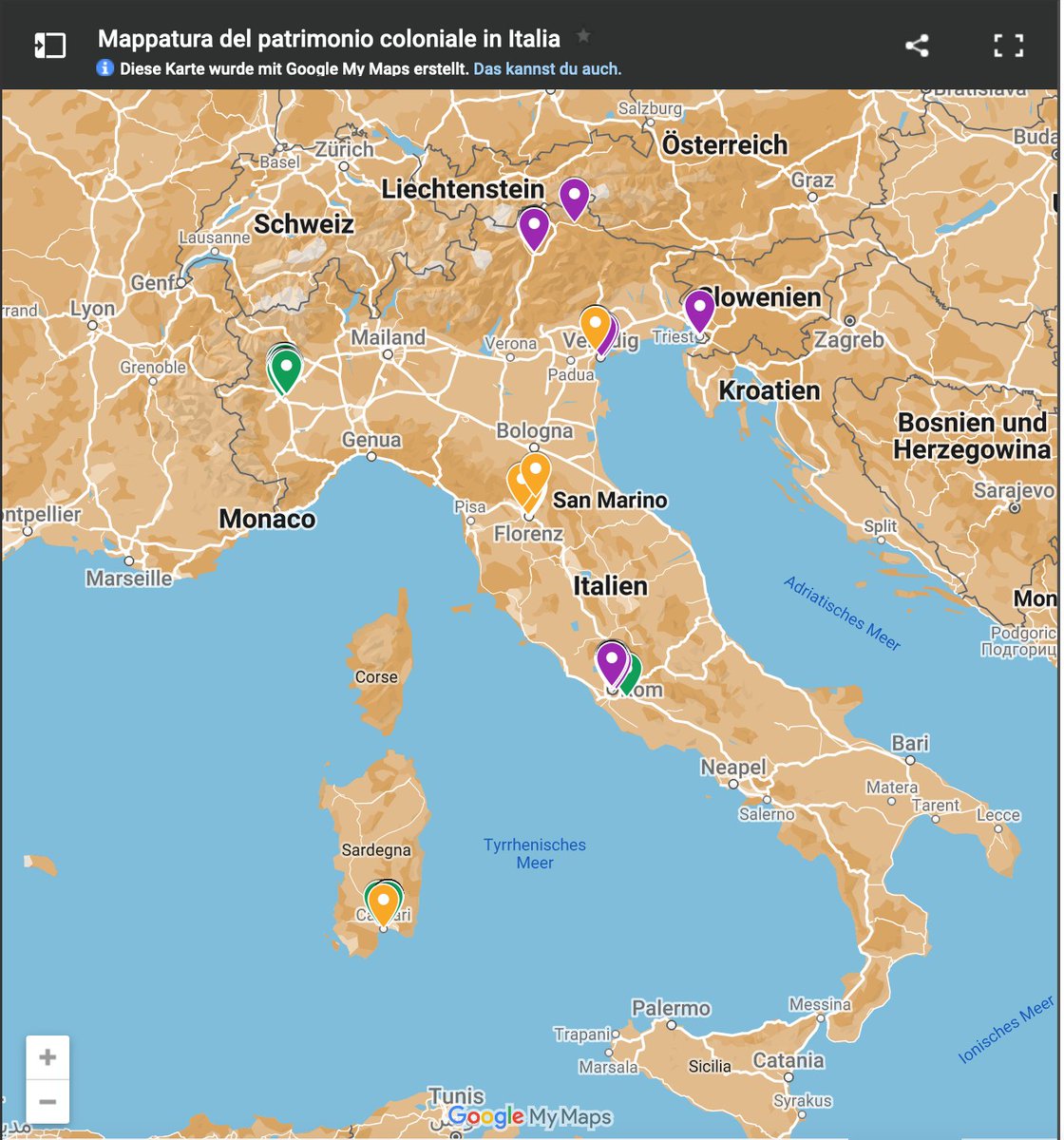Click the 'Österreich' country label
Image resolution: width=1064 pixels, height=1140 pixels.
725,145
